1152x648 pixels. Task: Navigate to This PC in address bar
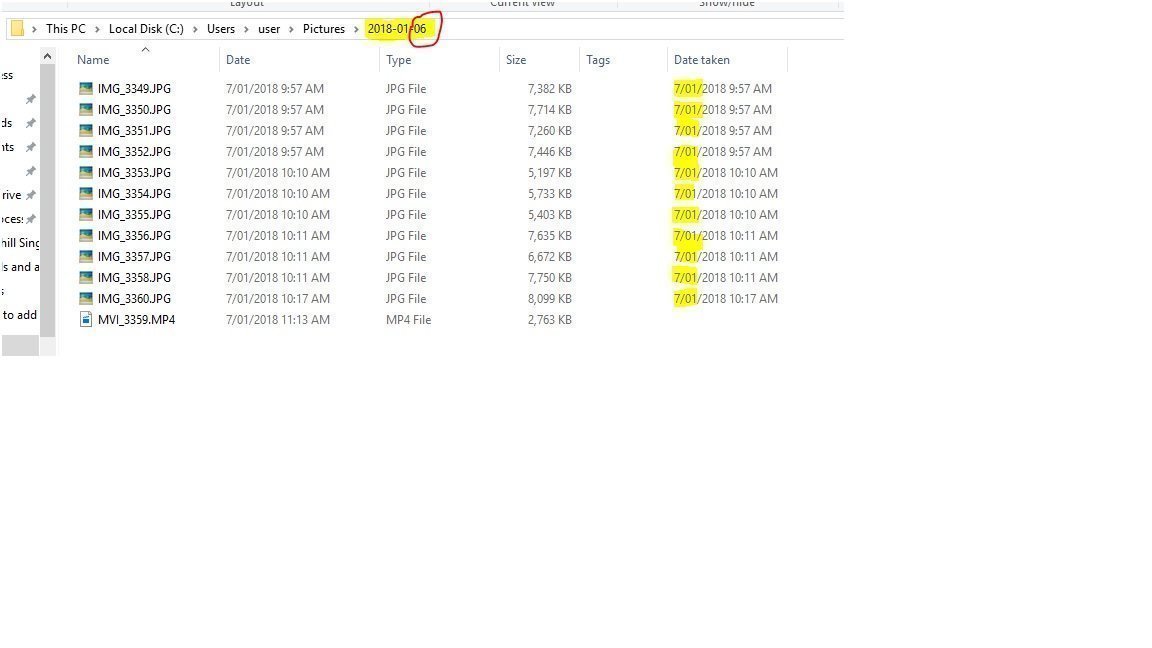[x=65, y=29]
